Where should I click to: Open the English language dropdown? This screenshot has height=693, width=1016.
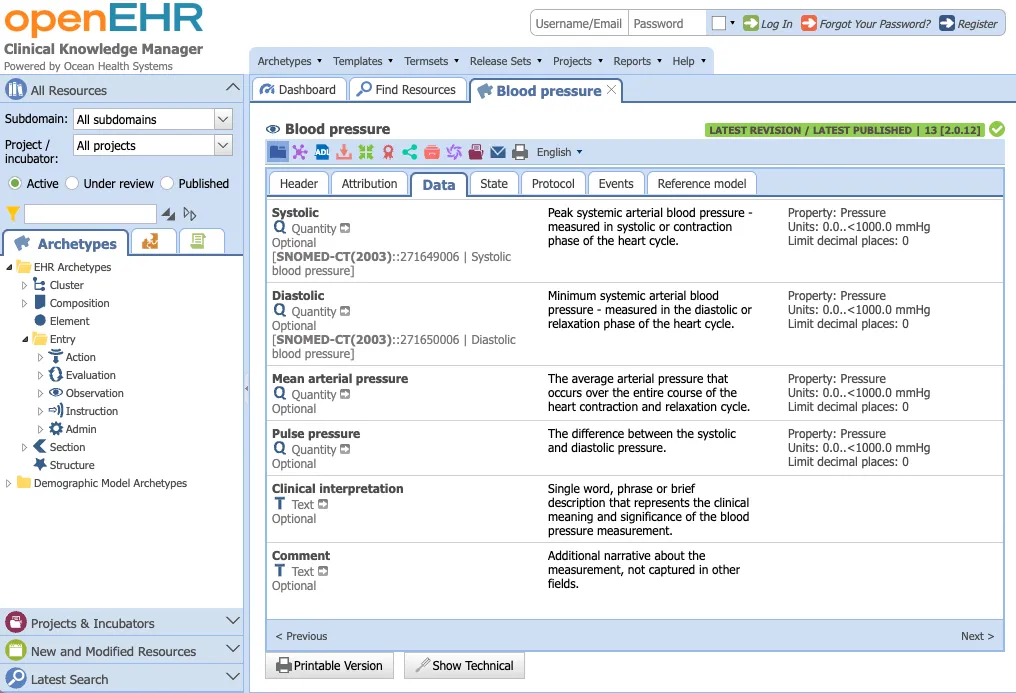click(x=558, y=152)
